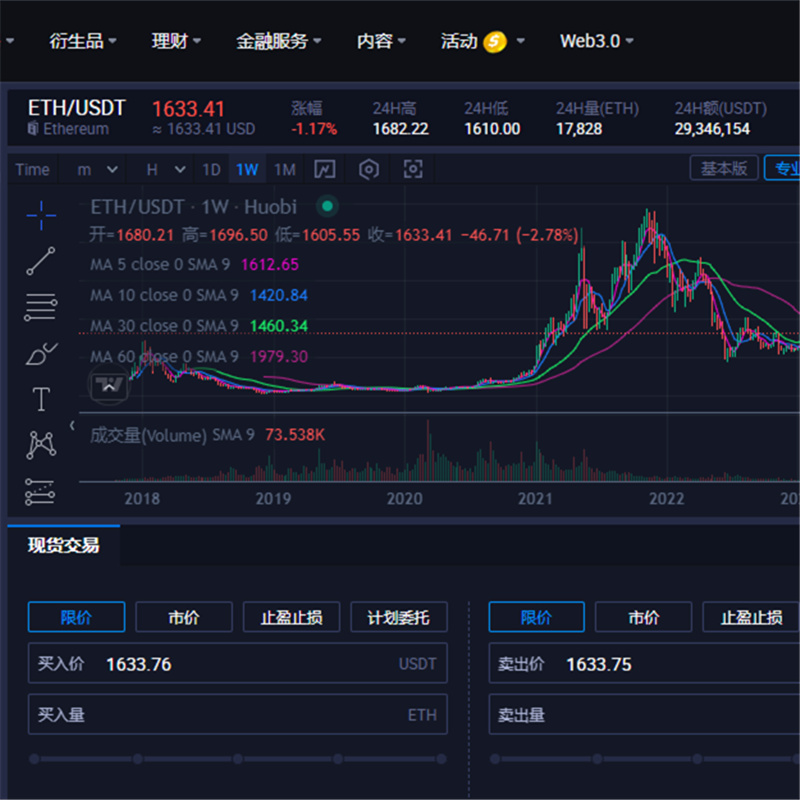Switch chart to Time view

(33, 169)
